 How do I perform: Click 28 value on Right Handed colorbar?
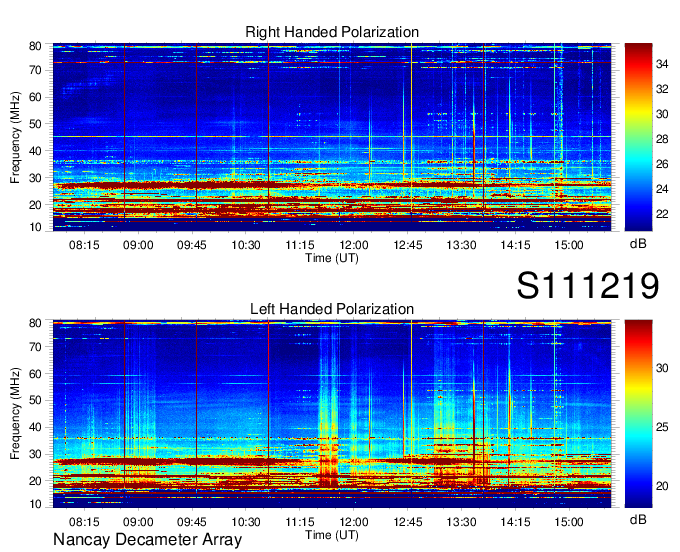pos(662,139)
